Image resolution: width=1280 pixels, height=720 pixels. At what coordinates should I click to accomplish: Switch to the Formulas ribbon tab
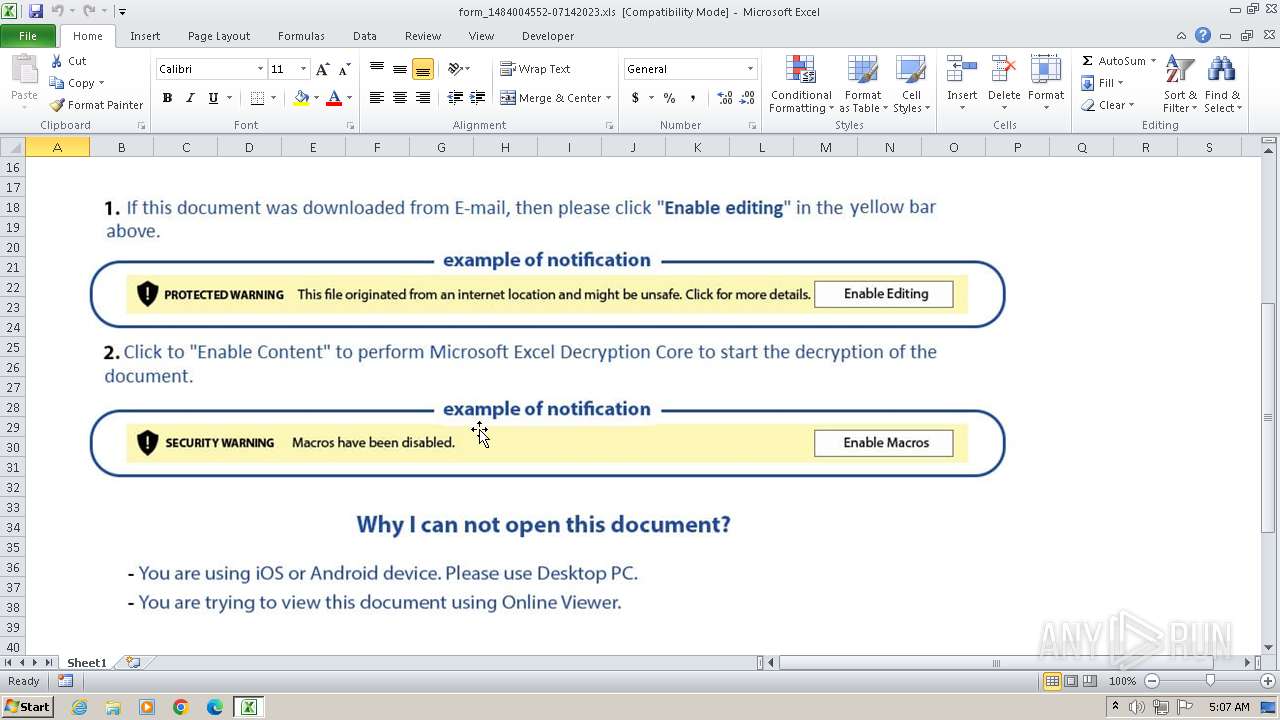click(301, 36)
